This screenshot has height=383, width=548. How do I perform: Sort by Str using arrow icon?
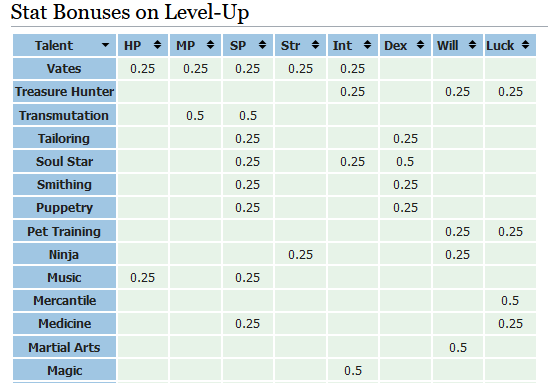click(315, 45)
